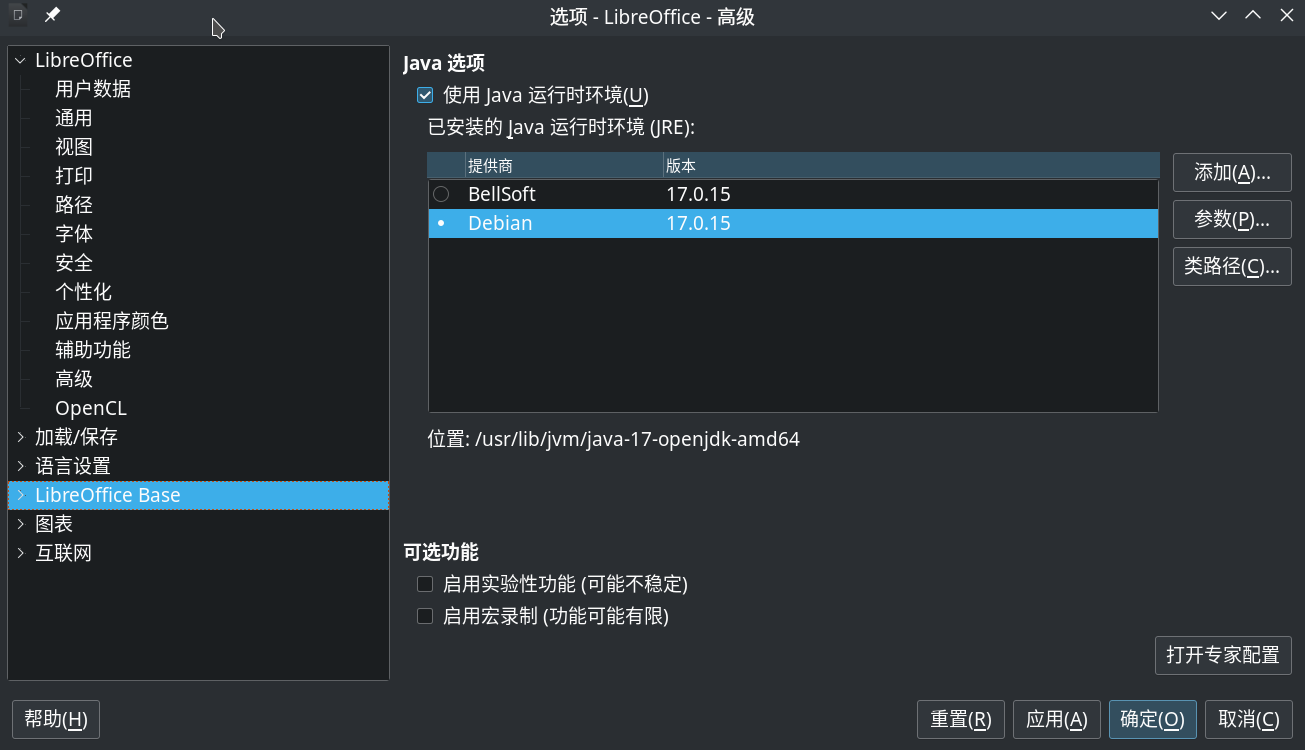The height and width of the screenshot is (750, 1305).
Task: Open 应用程序颜色 settings page
Action: coord(112,321)
